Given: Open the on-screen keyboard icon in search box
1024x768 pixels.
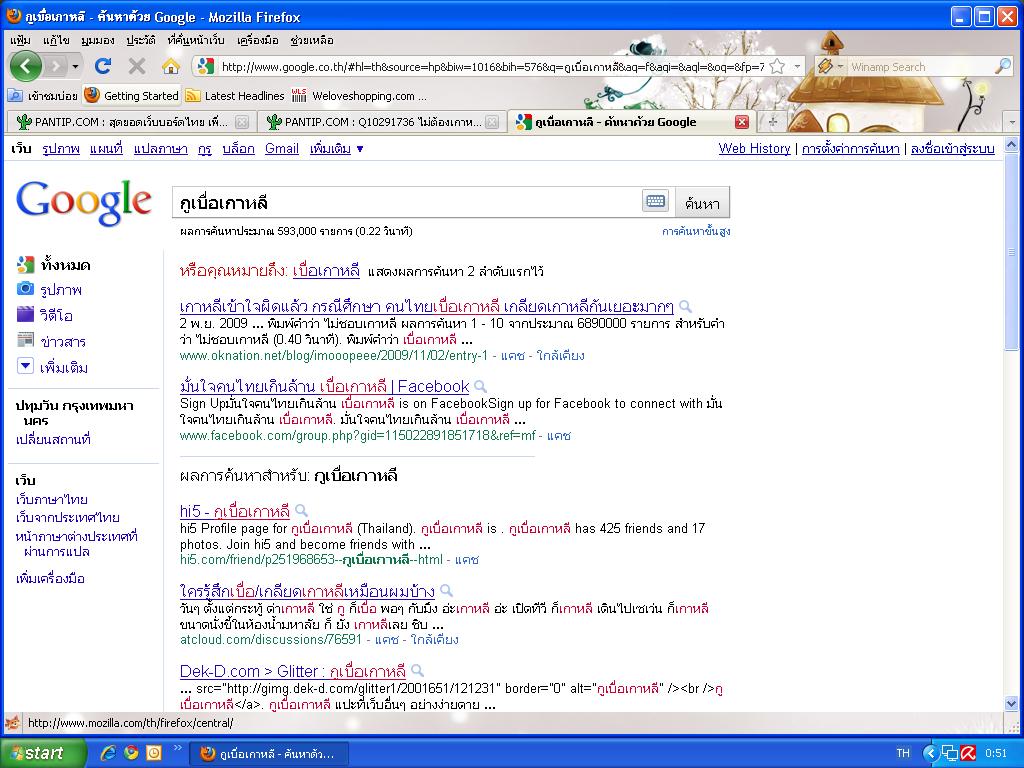Looking at the screenshot, I should point(655,202).
